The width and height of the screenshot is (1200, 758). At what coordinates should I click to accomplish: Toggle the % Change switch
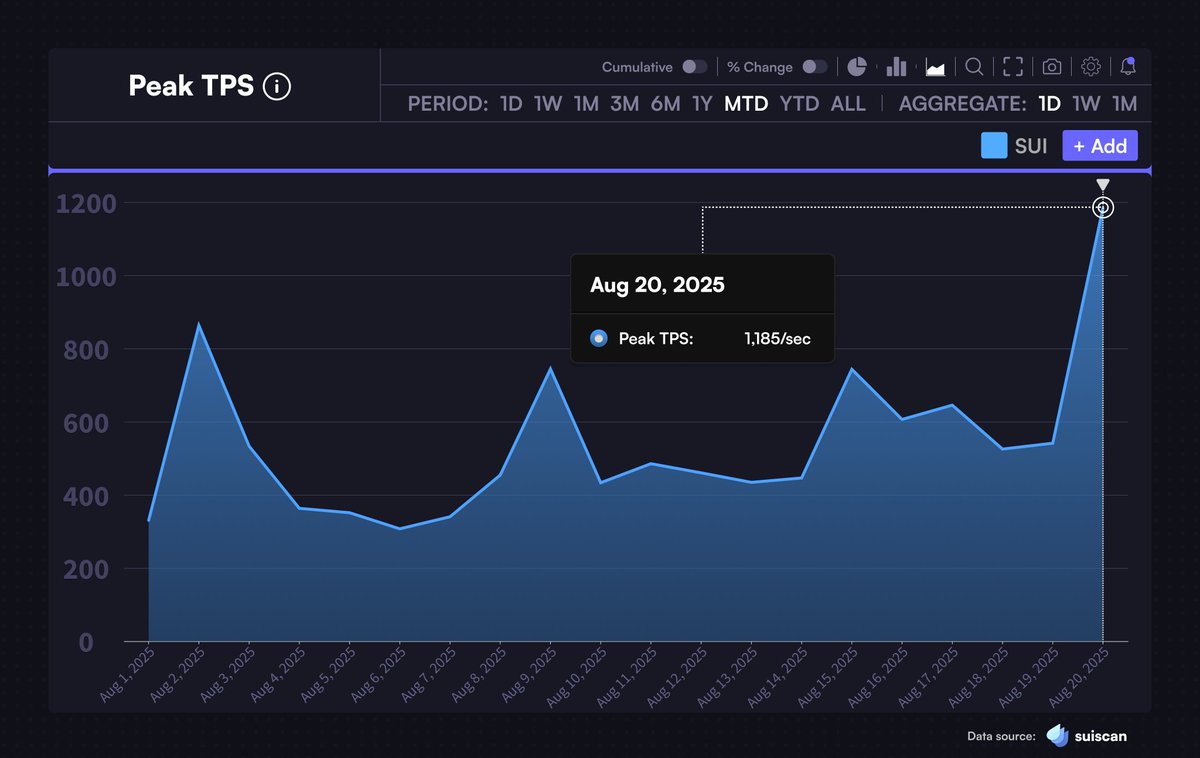815,67
